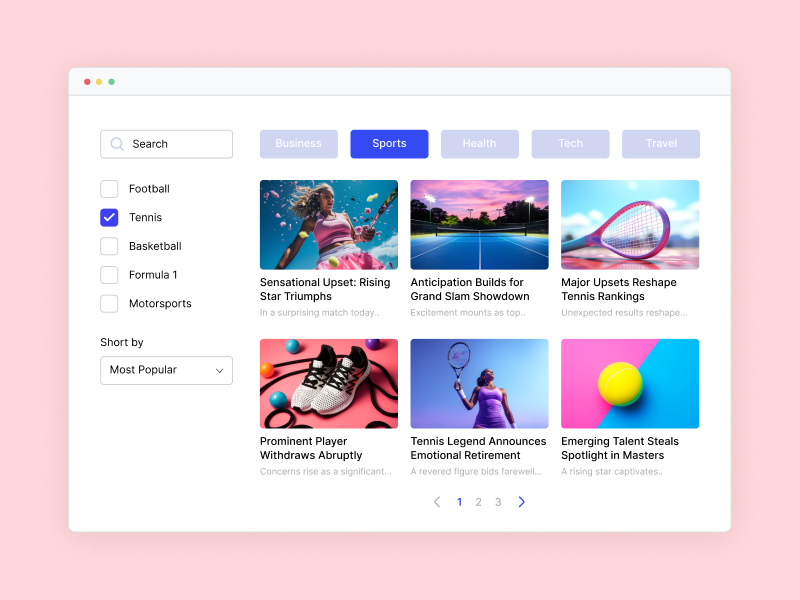The width and height of the screenshot is (800, 600).
Task: Toggle the Motorsports checkbox
Action: pyautogui.click(x=109, y=304)
